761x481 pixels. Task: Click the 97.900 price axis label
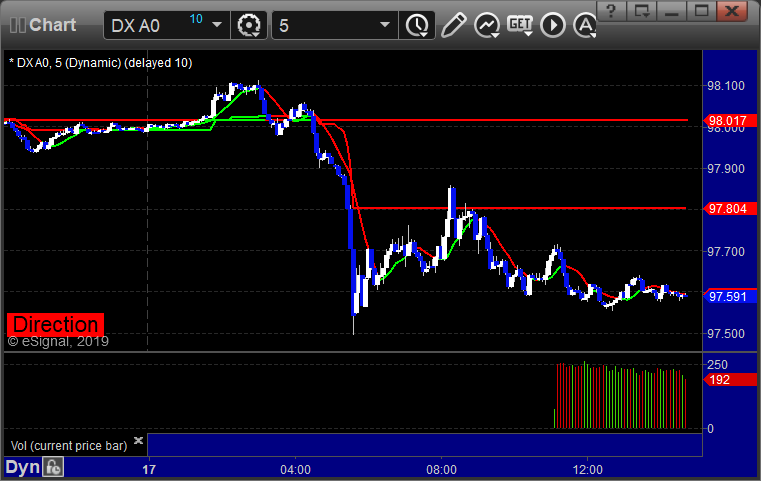(726, 169)
